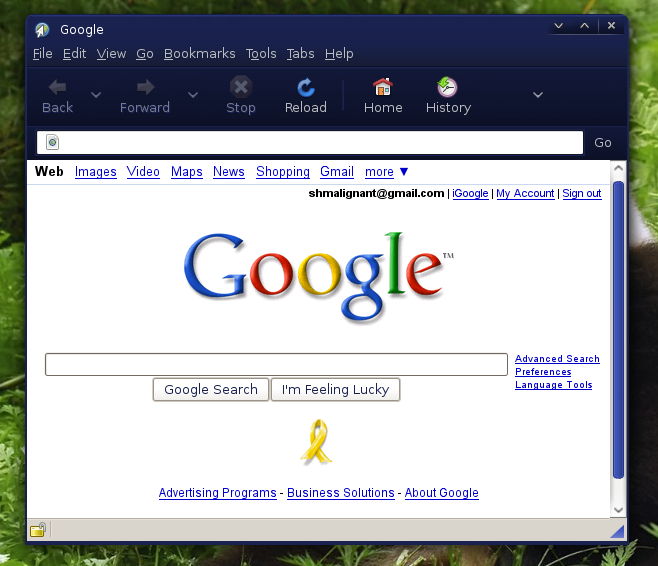Viewport: 658px width, 566px height.
Task: Click the browser icon in title bar
Action: (x=42, y=30)
